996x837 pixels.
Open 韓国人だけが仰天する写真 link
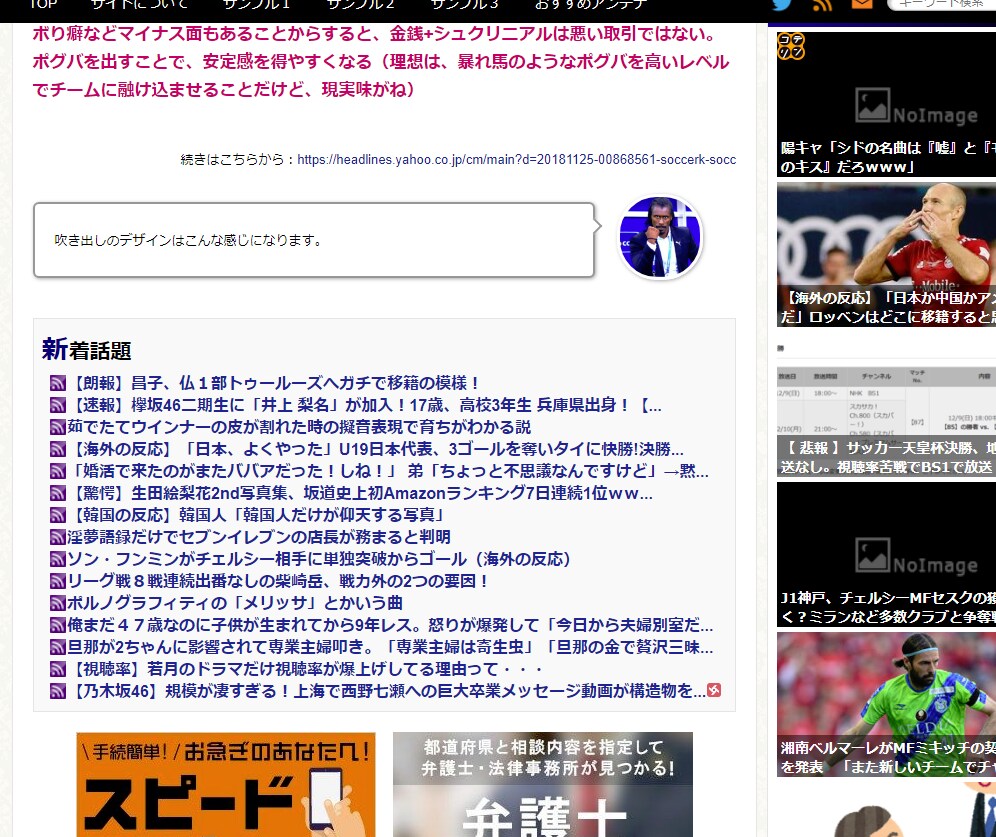257,515
